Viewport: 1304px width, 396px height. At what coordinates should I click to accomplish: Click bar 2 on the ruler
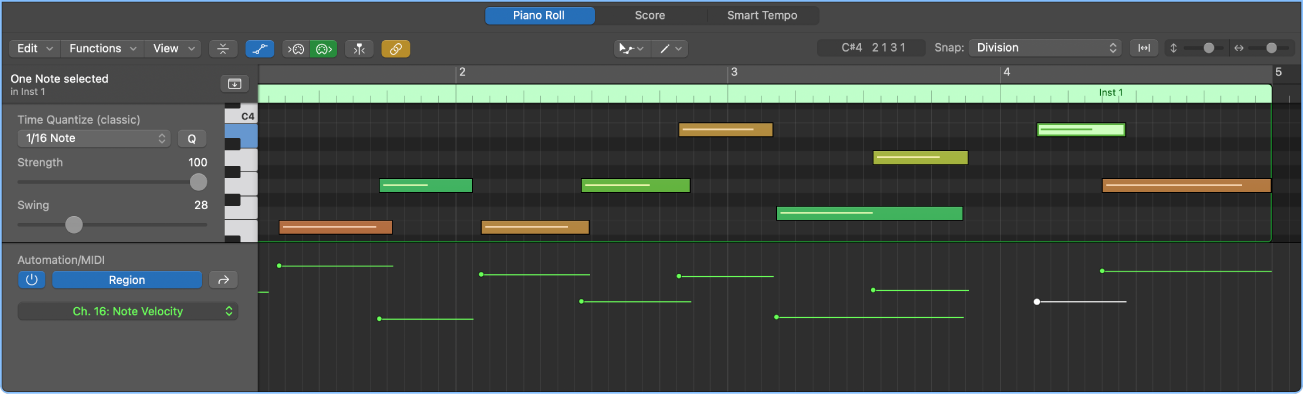coord(461,73)
